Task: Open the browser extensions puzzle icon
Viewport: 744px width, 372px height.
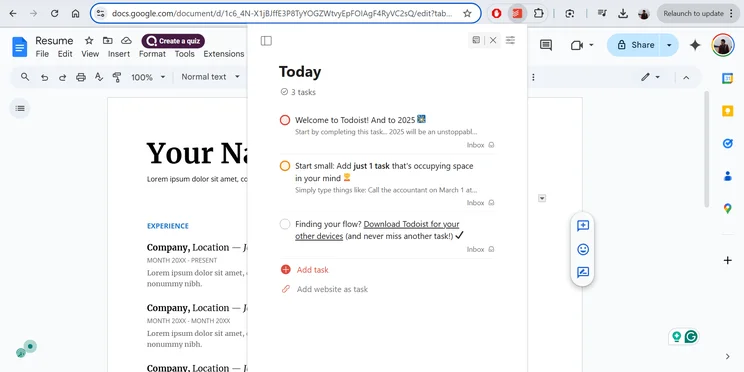Action: (x=538, y=13)
